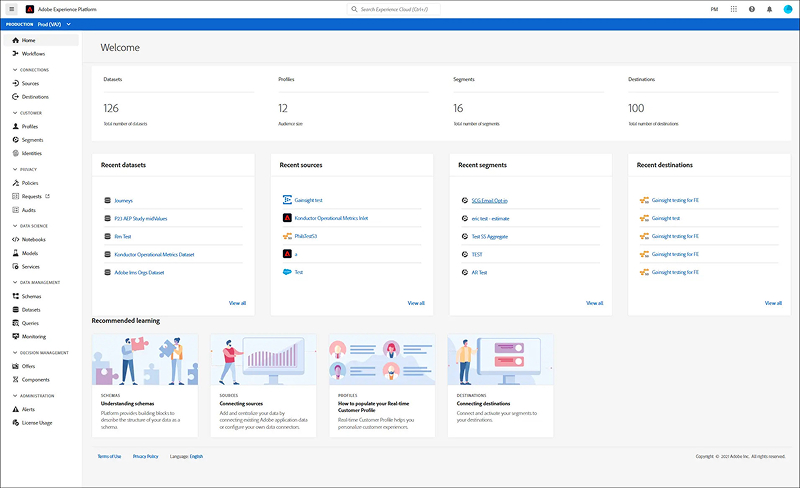The width and height of the screenshot is (800, 488).
Task: Click the Workflows sidebar icon
Action: [15, 54]
